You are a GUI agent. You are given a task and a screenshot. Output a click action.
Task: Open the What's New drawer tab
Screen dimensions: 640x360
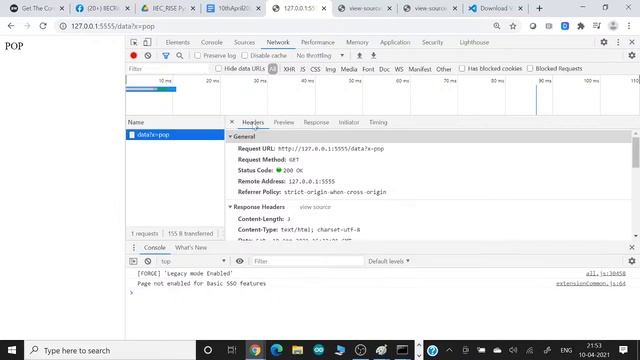(191, 248)
